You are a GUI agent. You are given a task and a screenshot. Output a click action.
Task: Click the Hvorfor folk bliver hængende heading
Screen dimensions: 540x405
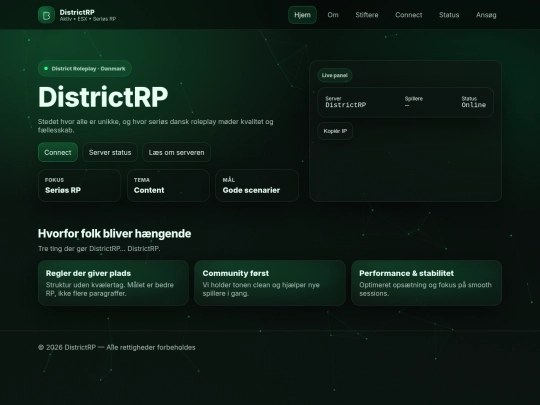[114, 233]
